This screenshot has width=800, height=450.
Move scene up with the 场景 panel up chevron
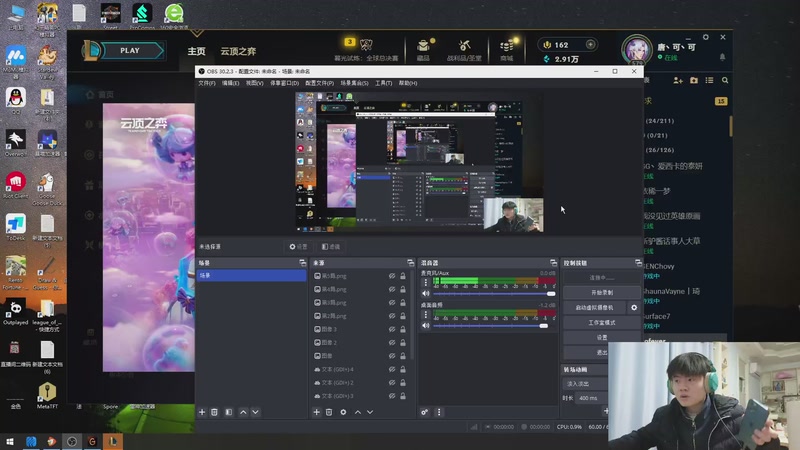(243, 412)
